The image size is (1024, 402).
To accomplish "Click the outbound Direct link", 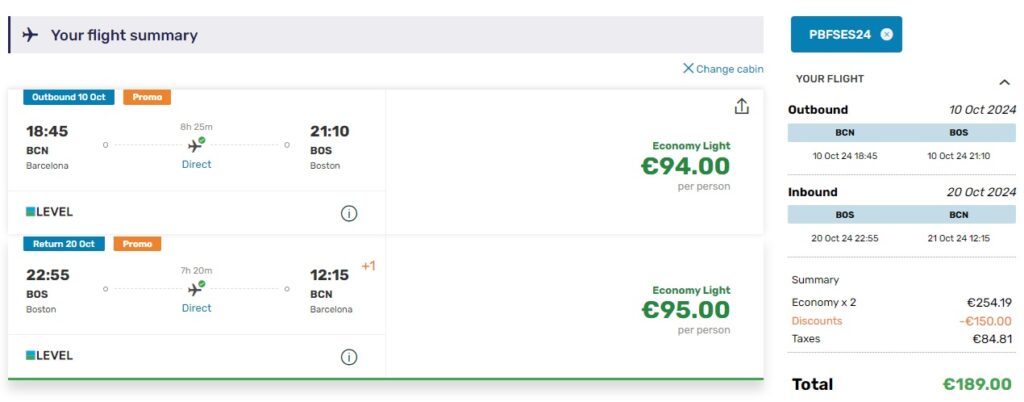I will [x=196, y=164].
